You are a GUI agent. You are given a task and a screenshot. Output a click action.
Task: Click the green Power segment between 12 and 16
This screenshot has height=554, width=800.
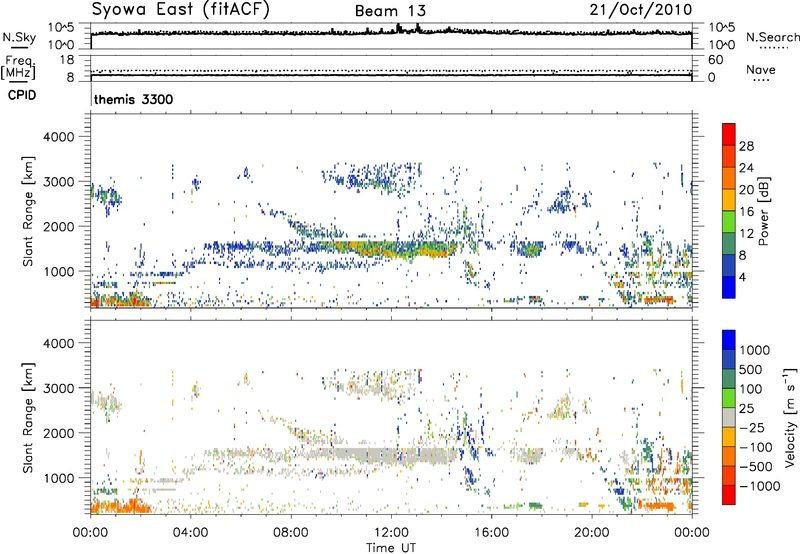click(x=729, y=221)
